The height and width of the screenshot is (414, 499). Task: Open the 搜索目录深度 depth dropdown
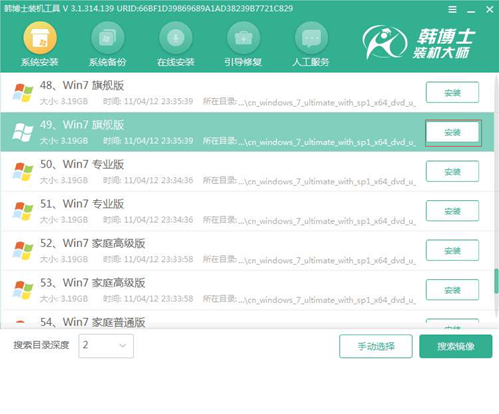(106, 346)
